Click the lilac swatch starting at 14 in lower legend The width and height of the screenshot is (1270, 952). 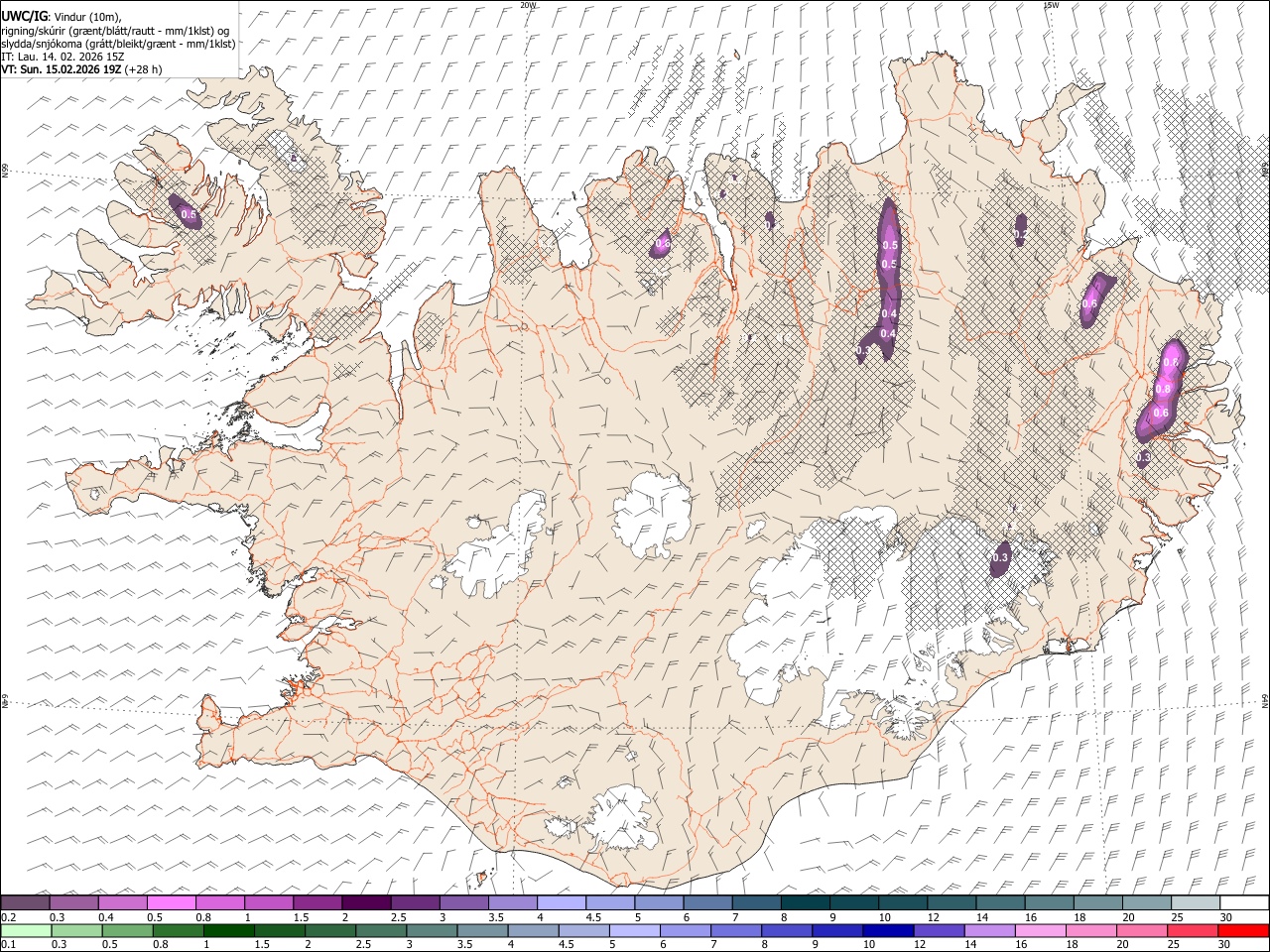tap(988, 930)
